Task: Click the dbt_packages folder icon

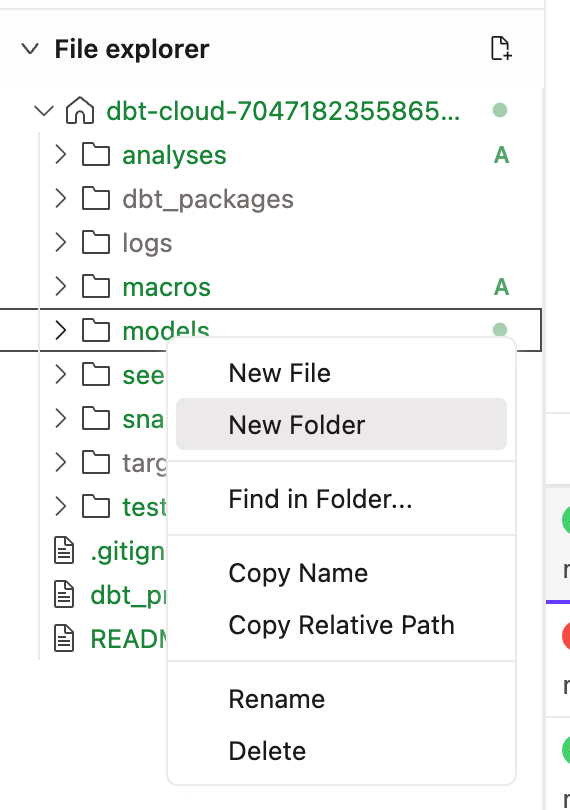Action: 96,199
